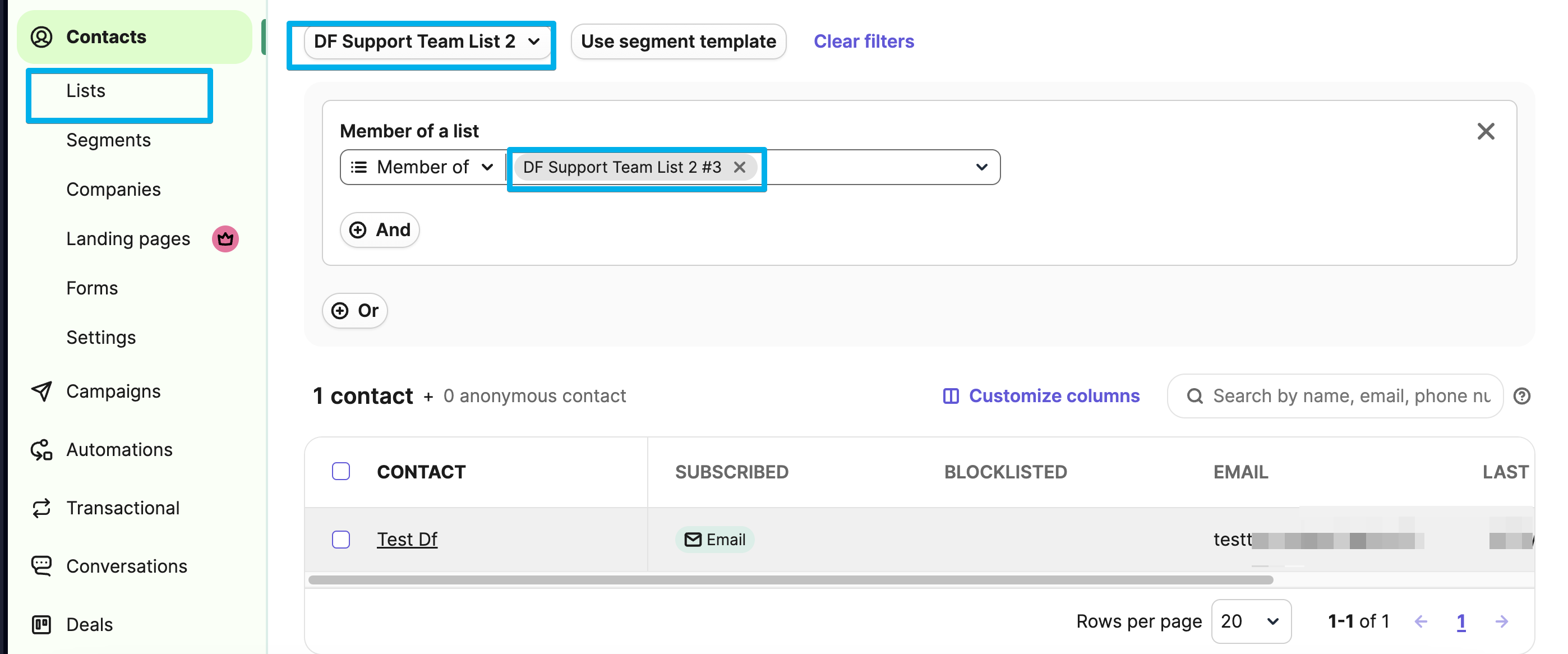Screen dimensions: 1568x654
Task: Open the Contacts section icon
Action: point(41,37)
